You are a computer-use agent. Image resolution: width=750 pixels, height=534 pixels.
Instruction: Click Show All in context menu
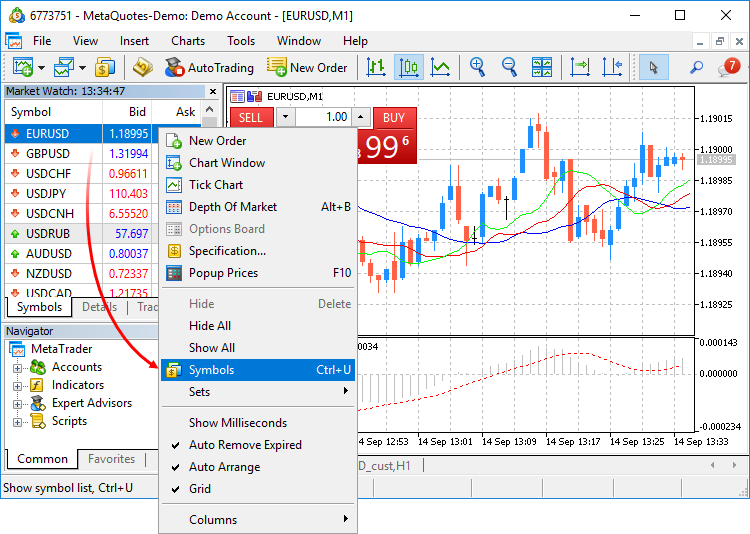[x=258, y=348]
